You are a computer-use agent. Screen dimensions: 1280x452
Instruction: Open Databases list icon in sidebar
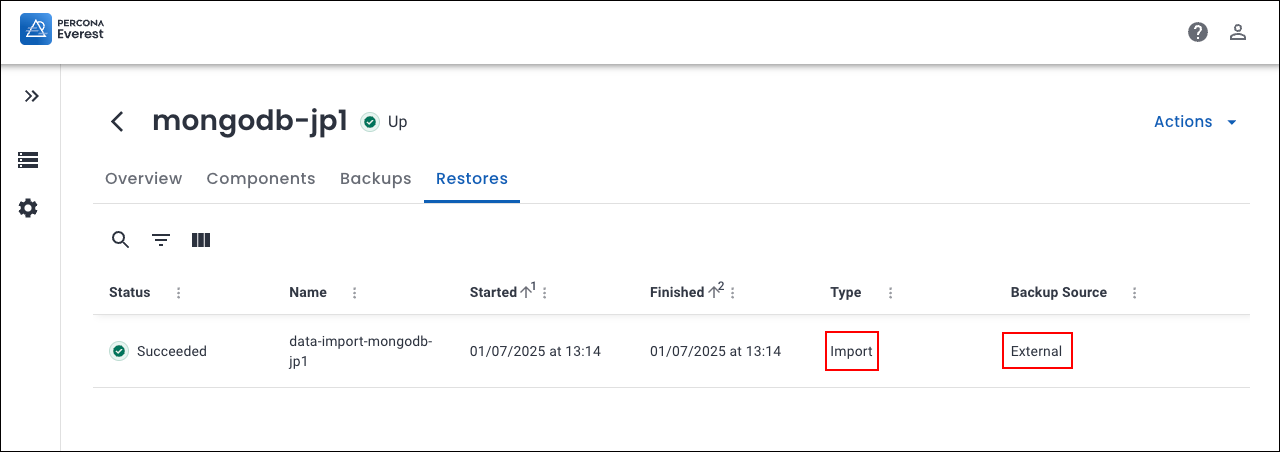(28, 160)
